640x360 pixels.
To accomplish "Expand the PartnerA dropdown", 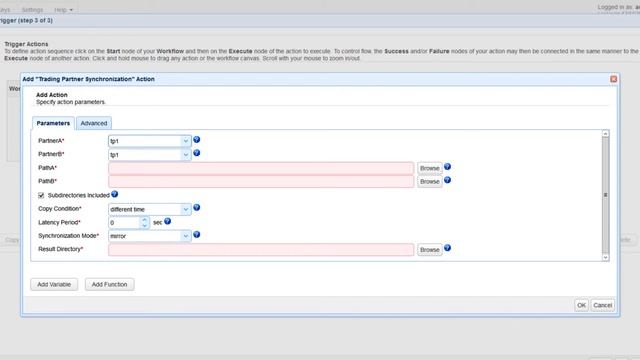I will click(x=186, y=141).
